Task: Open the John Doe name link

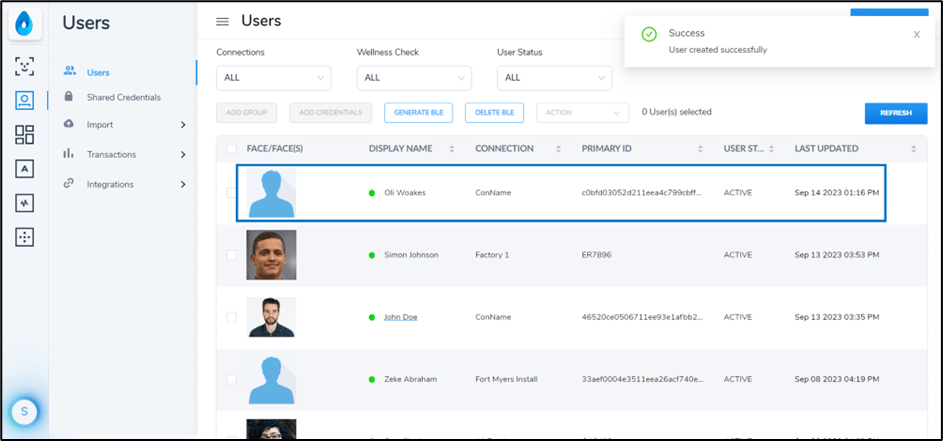Action: coord(401,317)
